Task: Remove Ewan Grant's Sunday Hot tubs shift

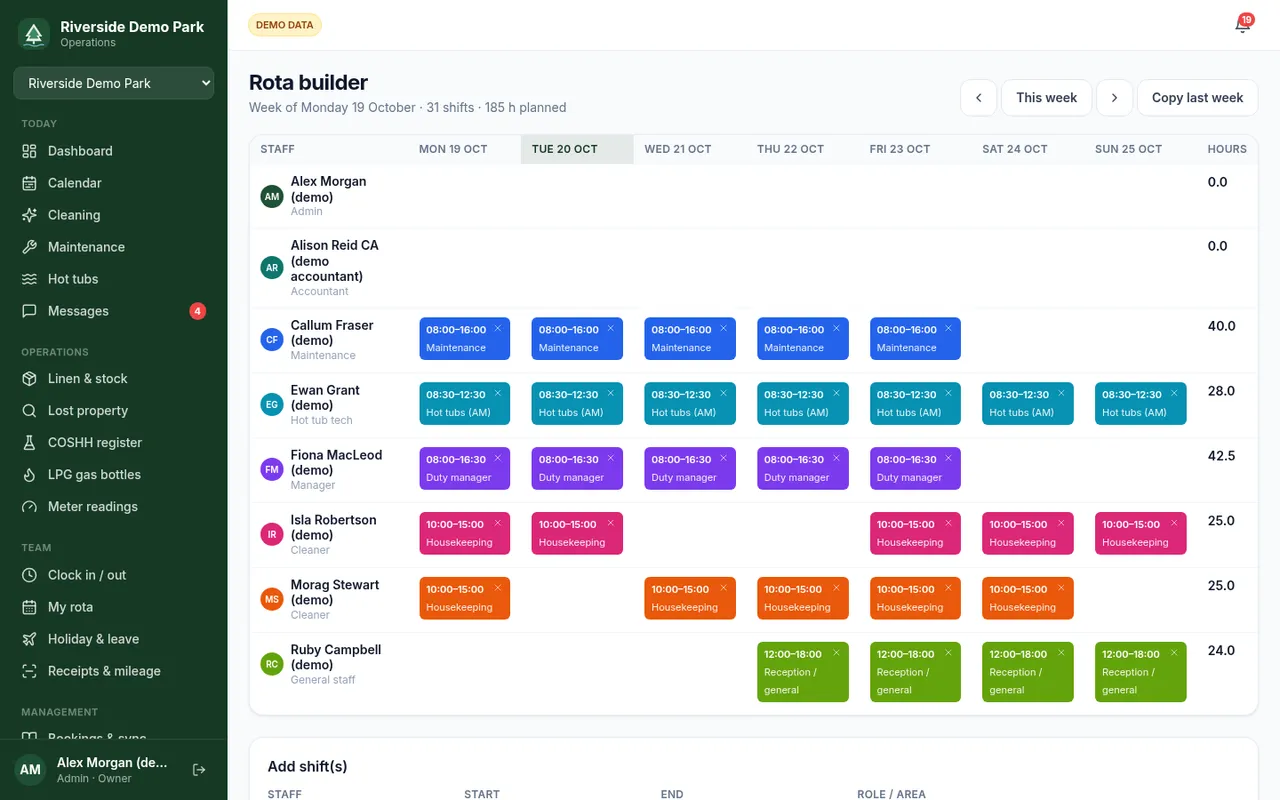Action: 1174,393
